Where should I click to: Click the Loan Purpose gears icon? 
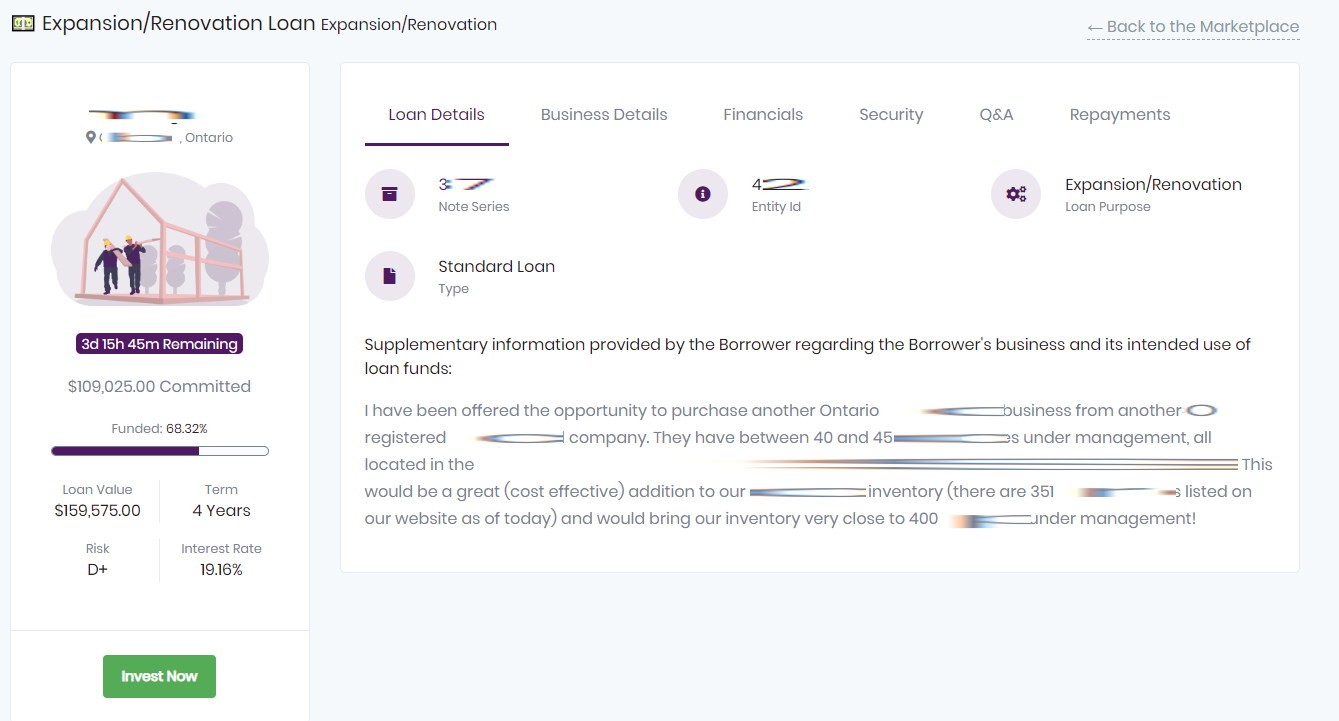[x=1016, y=194]
